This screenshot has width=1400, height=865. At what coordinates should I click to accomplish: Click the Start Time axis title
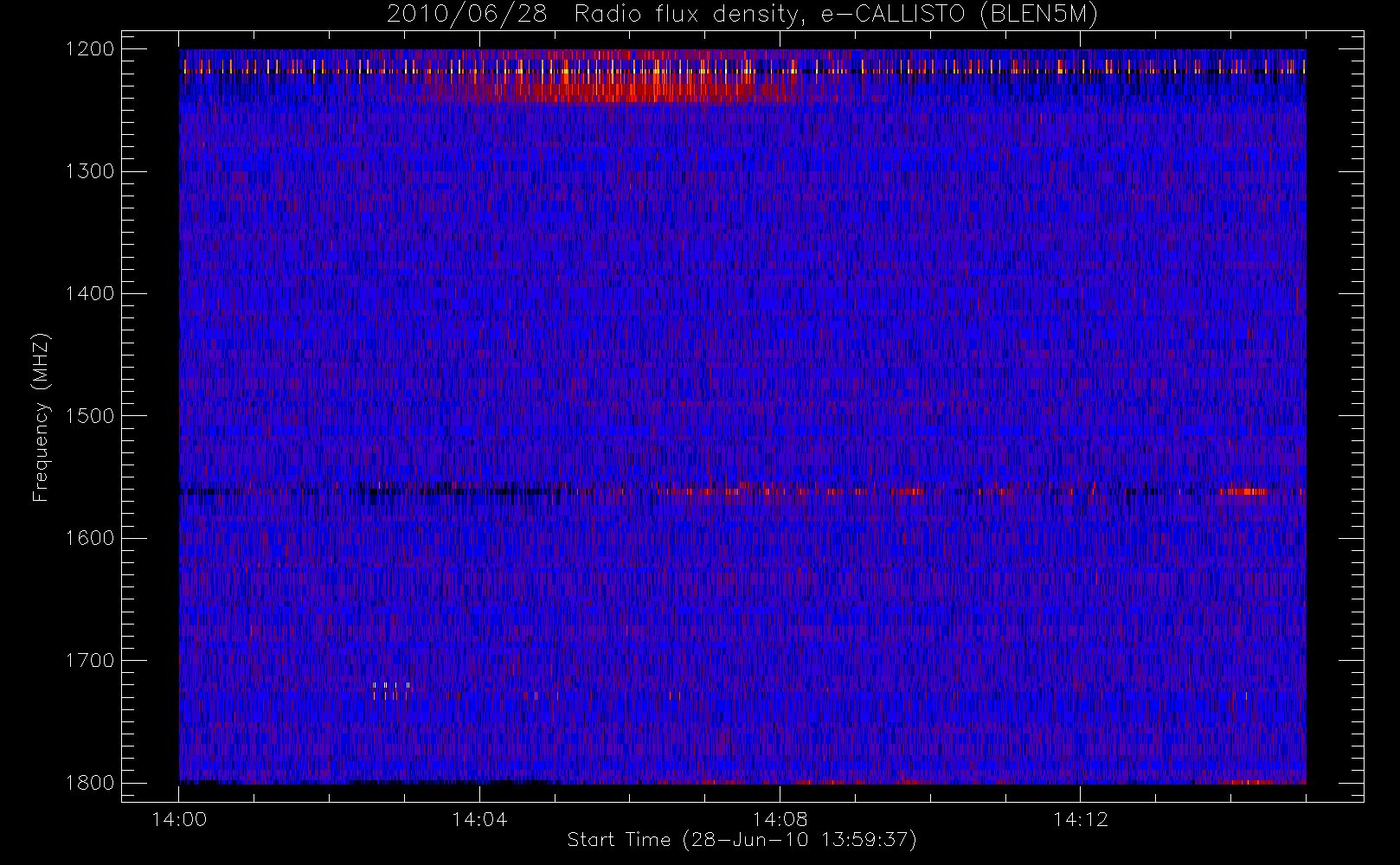coord(742,840)
